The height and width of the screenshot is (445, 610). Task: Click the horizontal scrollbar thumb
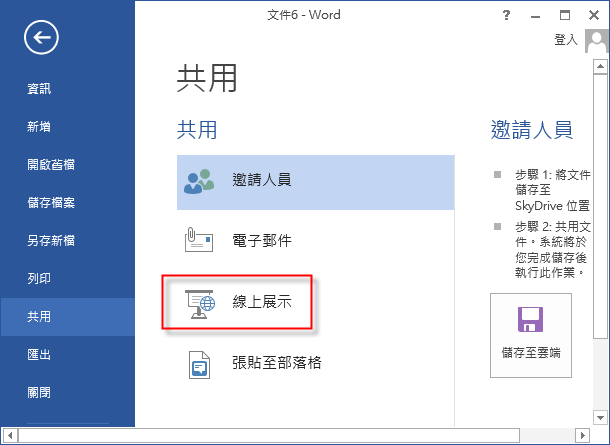(269, 435)
